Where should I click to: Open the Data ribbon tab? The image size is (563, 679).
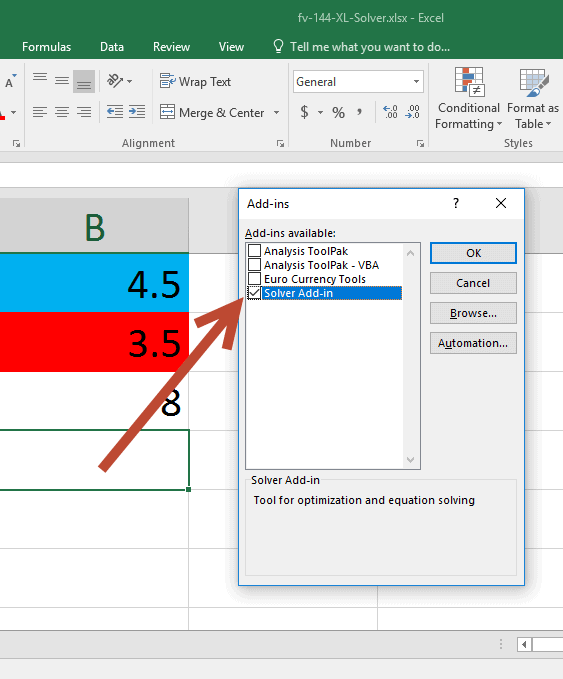pyautogui.click(x=112, y=47)
